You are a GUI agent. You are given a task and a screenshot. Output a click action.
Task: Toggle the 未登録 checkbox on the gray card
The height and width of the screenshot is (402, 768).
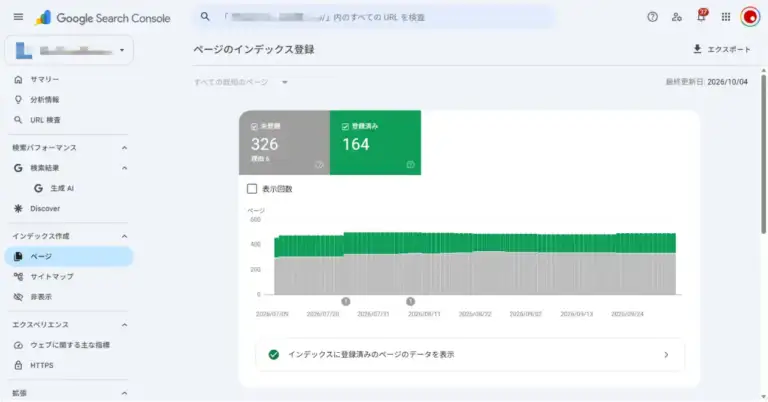pyautogui.click(x=254, y=126)
